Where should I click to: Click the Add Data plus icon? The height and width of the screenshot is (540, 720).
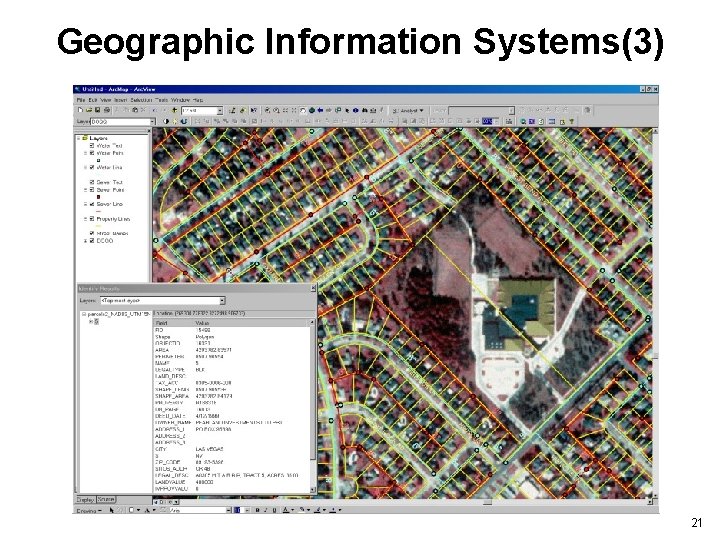[x=174, y=110]
